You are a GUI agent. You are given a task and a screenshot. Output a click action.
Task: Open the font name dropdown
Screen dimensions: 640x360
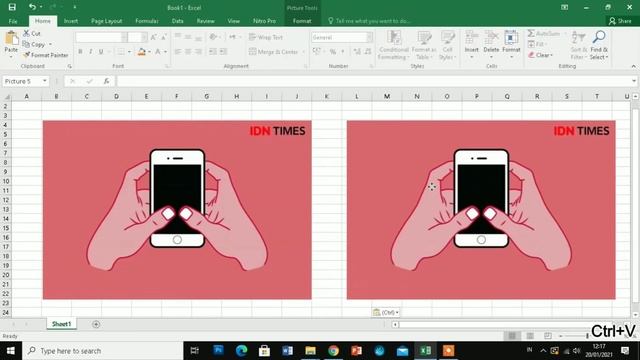click(x=124, y=37)
